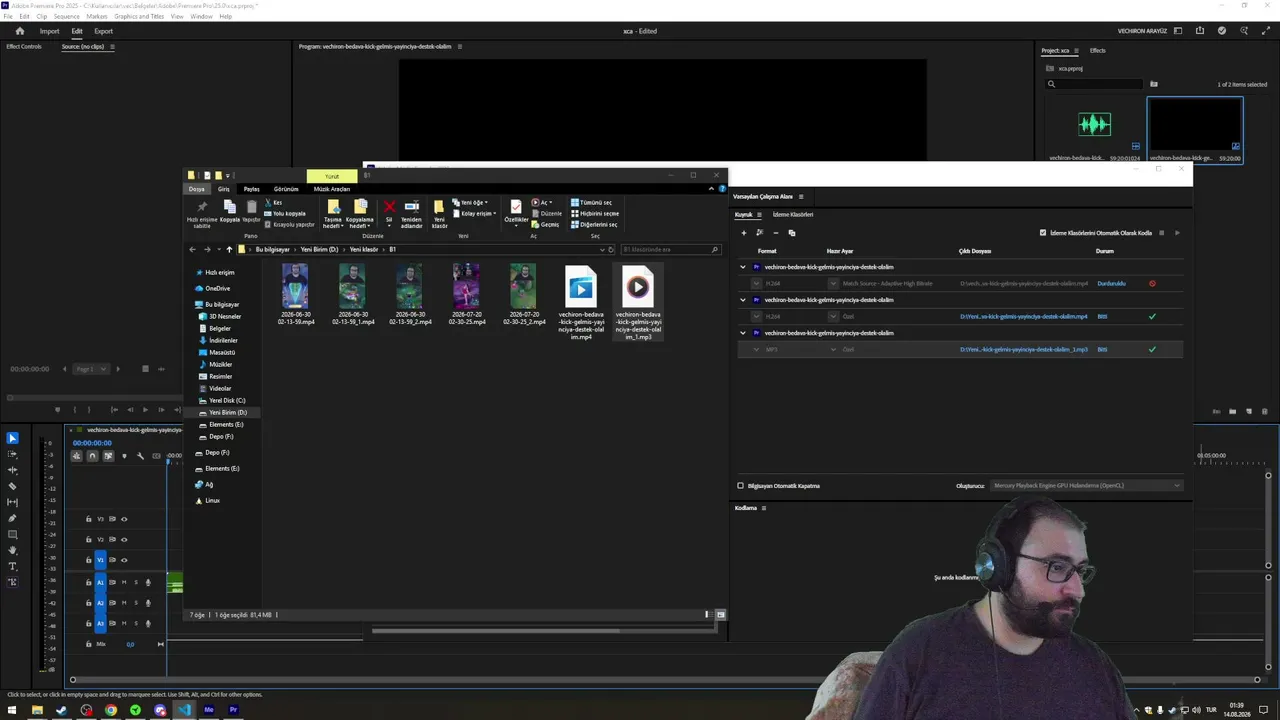Solo audio track A2
The height and width of the screenshot is (720, 1280).
tap(136, 603)
